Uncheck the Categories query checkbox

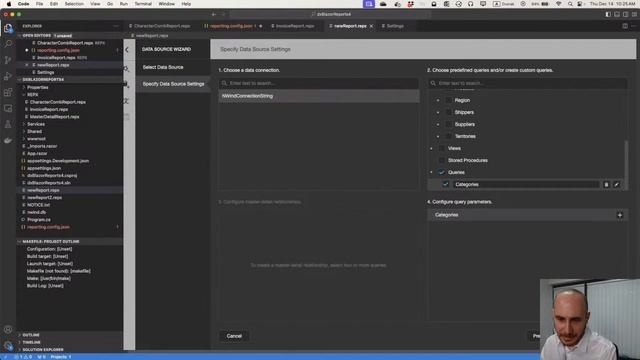pyautogui.click(x=446, y=184)
